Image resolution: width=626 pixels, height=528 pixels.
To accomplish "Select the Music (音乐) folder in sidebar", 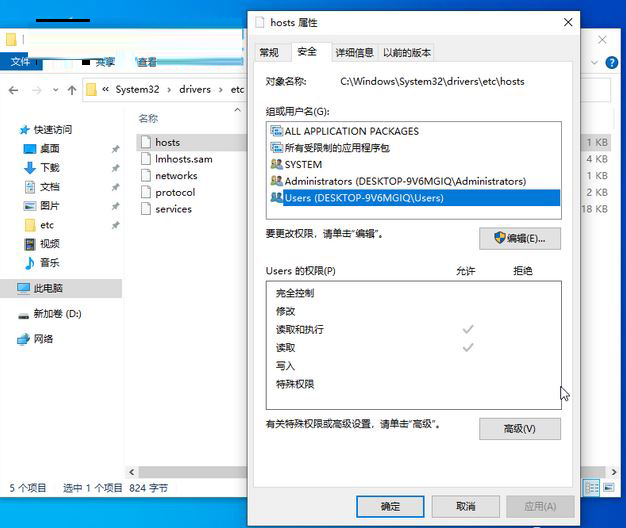I will pos(49,262).
